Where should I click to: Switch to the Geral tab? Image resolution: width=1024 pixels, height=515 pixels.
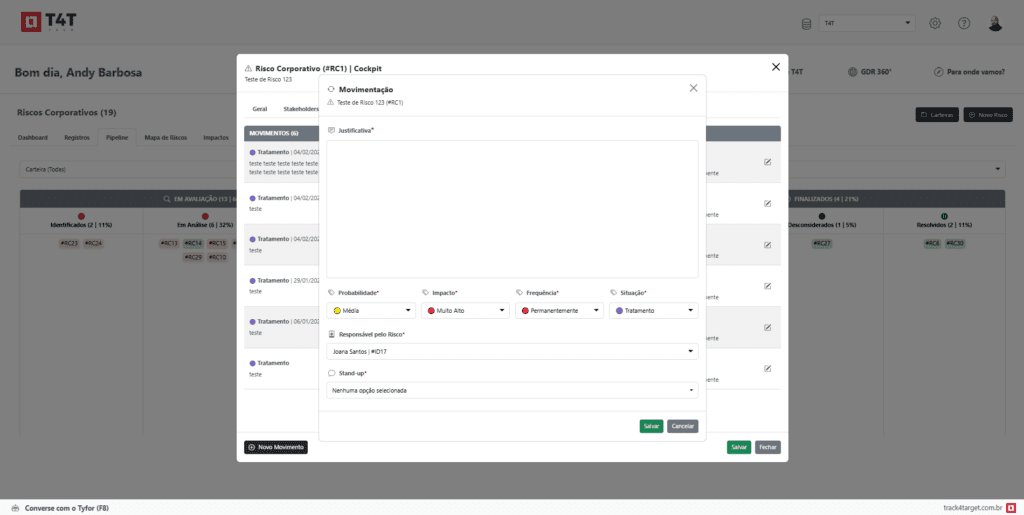click(259, 108)
